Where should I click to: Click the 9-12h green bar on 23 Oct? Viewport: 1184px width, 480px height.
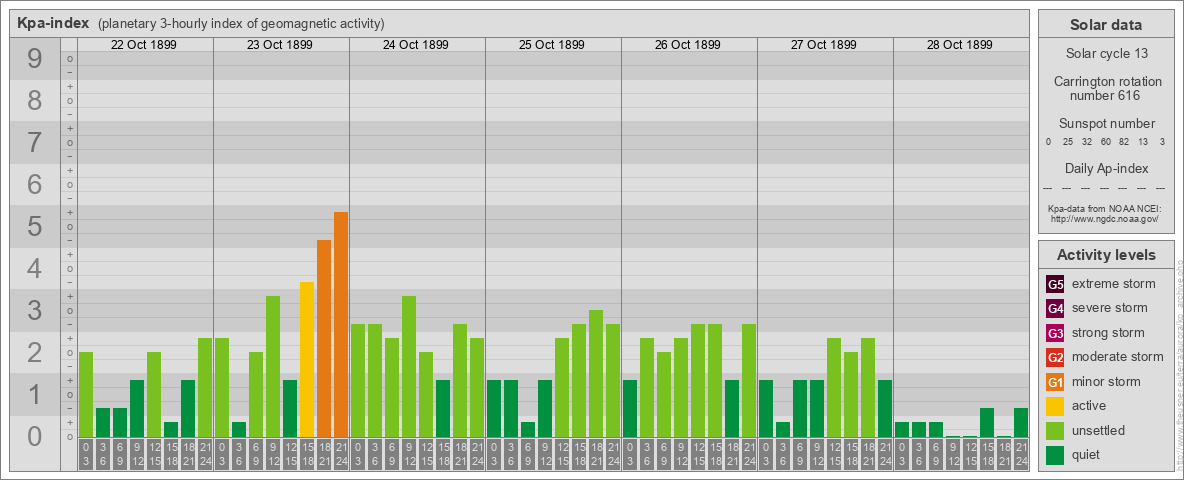[273, 366]
